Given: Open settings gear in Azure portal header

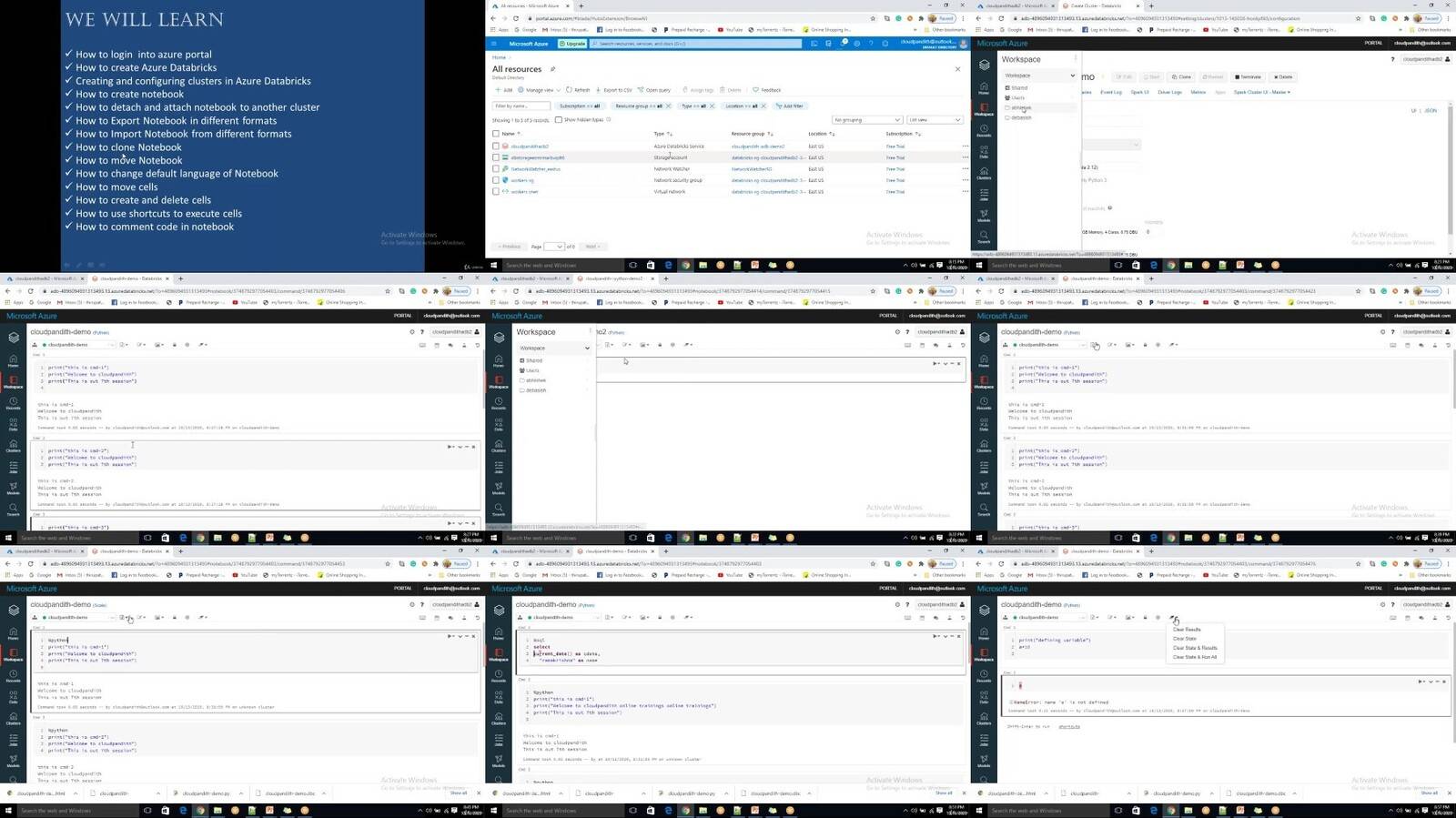Looking at the screenshot, I should pyautogui.click(x=856, y=44).
